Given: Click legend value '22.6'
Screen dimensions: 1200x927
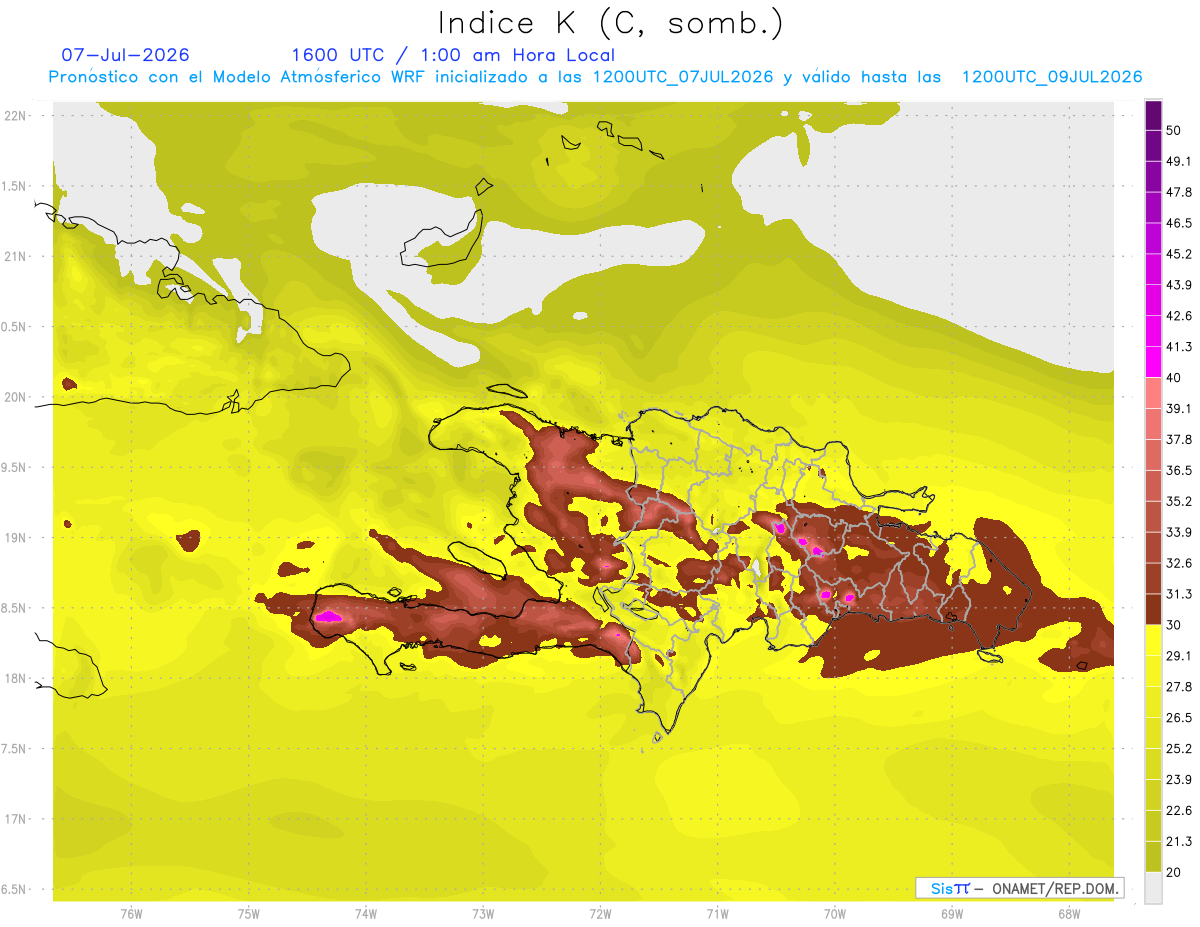Looking at the screenshot, I should [1179, 810].
